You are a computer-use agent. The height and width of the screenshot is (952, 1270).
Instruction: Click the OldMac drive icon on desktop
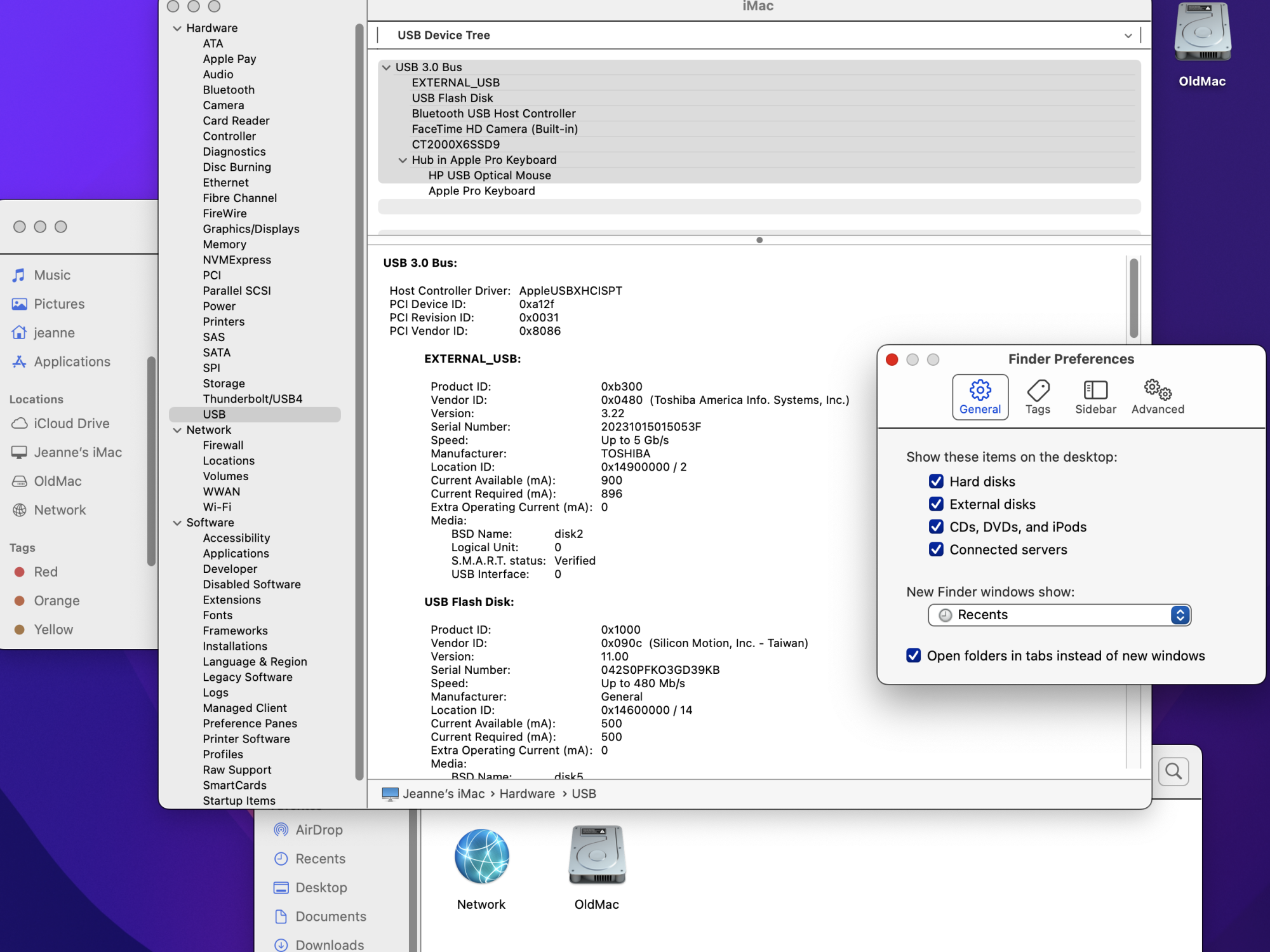pyautogui.click(x=1201, y=33)
